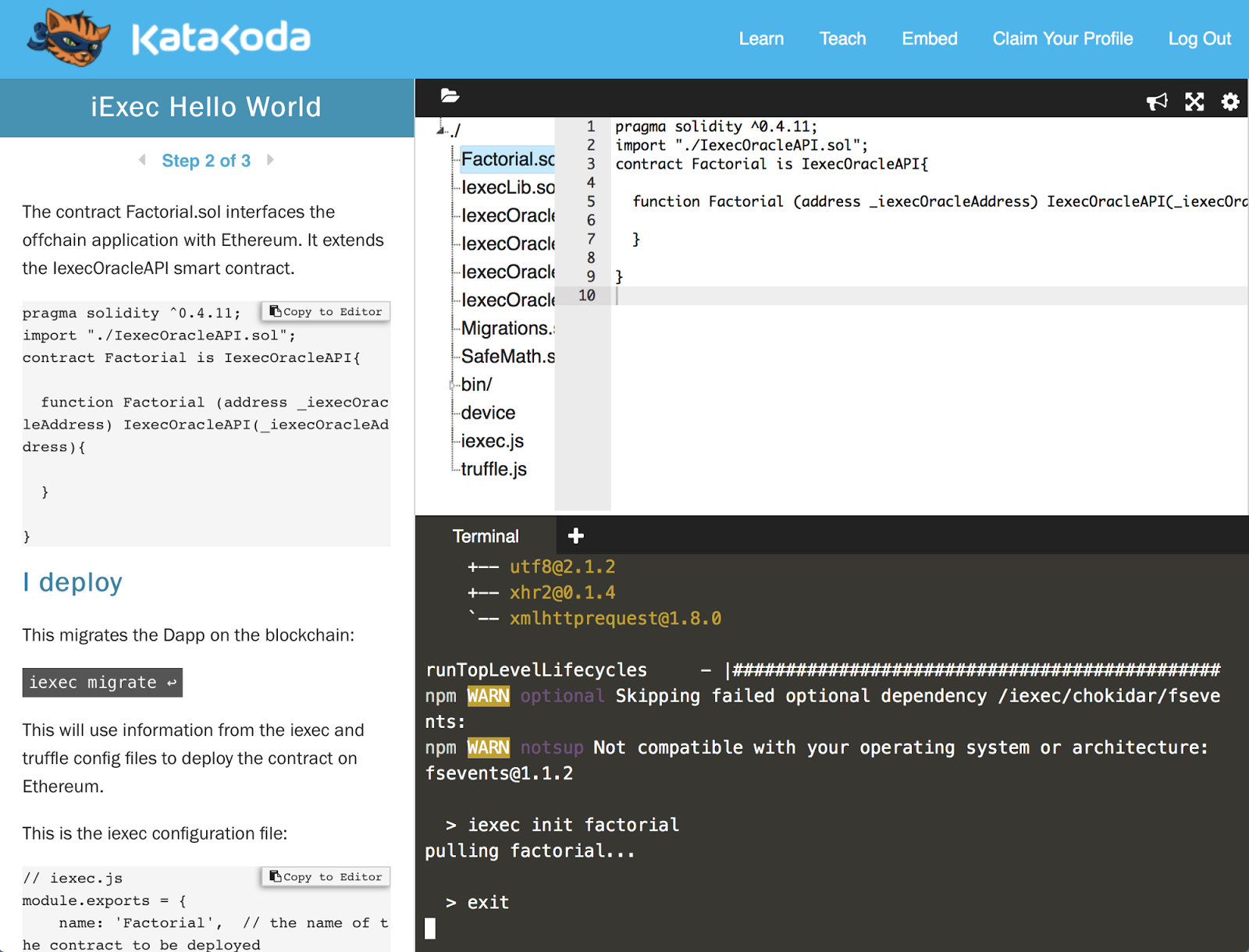Open the Learn menu
Viewport: 1249px width, 952px height.
point(761,38)
